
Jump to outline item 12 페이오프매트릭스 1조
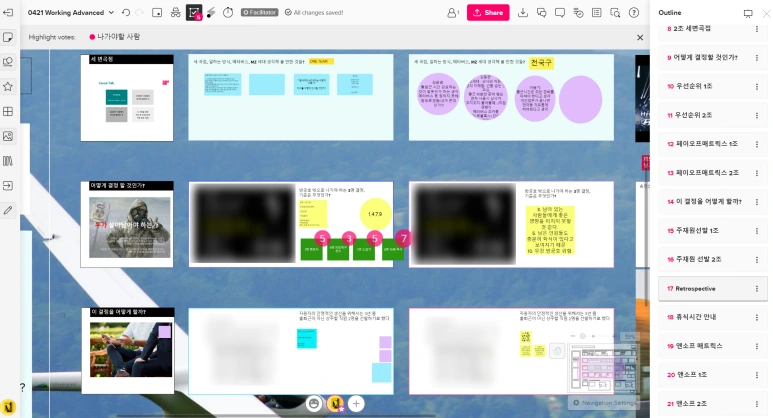point(712,144)
